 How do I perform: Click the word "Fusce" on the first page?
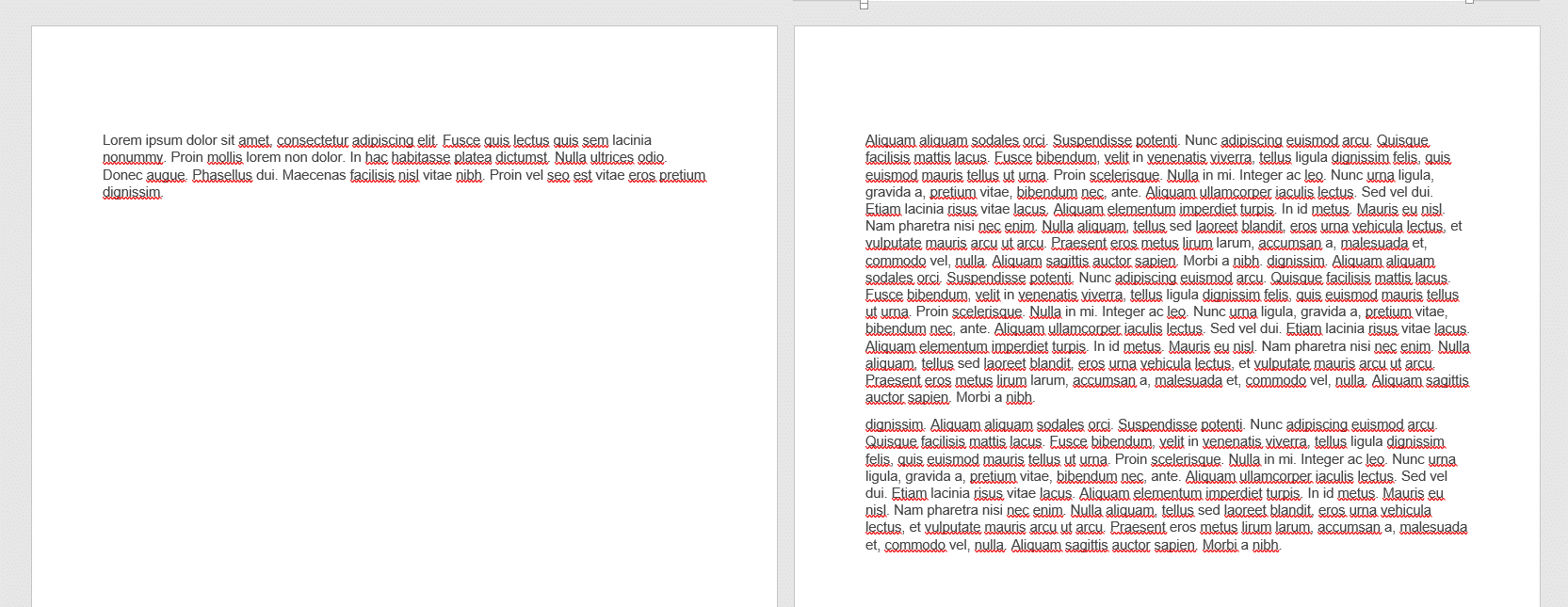click(x=461, y=140)
